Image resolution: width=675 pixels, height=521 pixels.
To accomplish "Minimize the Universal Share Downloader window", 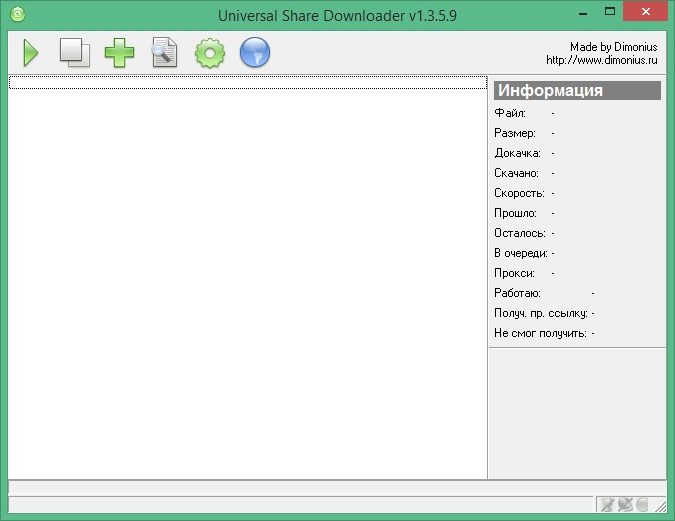I will pos(583,12).
